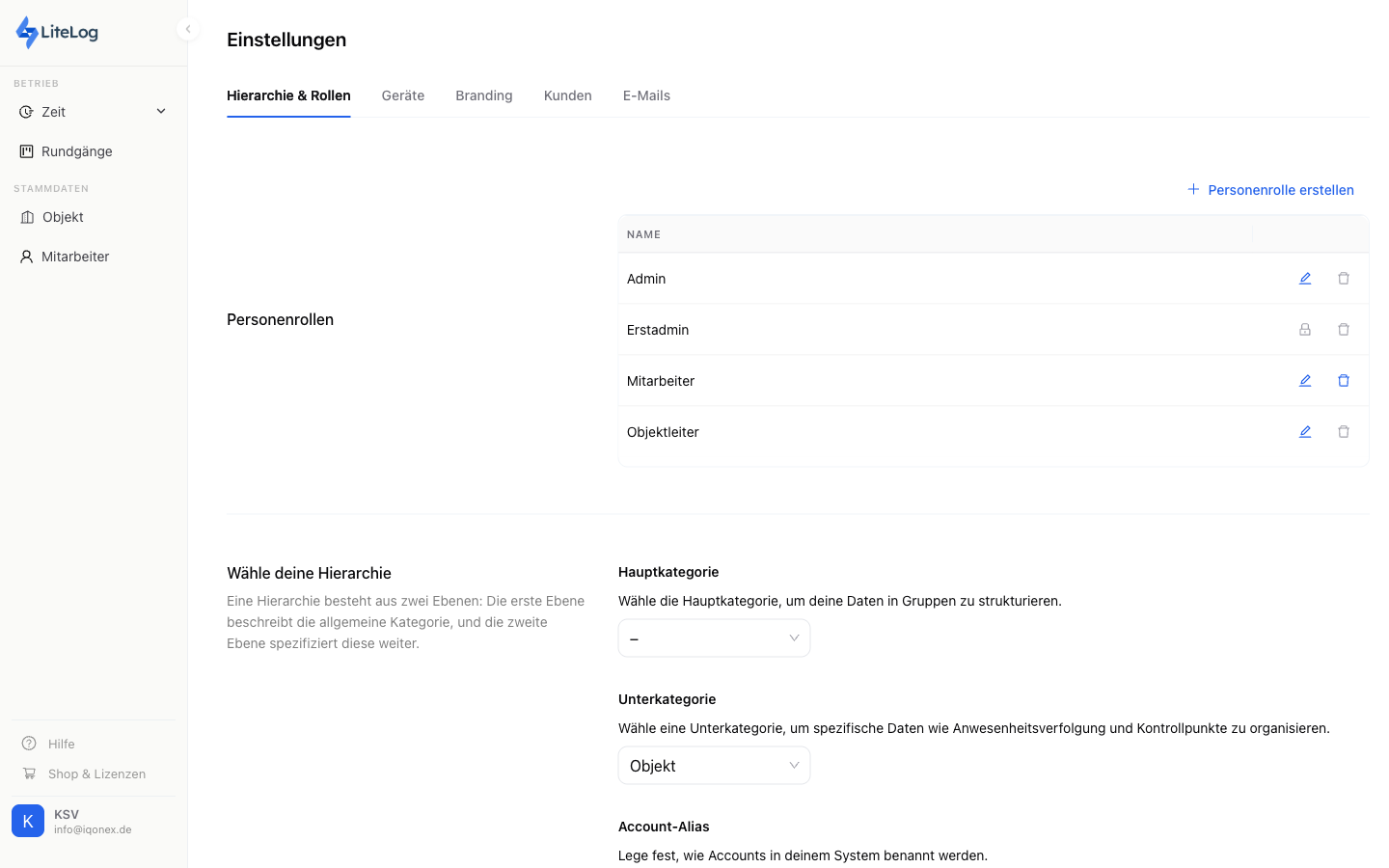Click the lock icon in Erstadmin row
The width and height of the screenshot is (1389, 868).
1305,330
